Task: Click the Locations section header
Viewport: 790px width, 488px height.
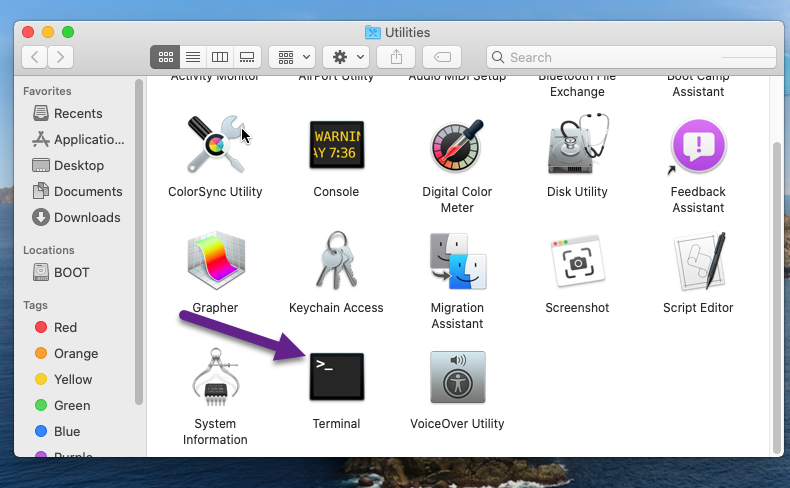Action: click(x=48, y=250)
